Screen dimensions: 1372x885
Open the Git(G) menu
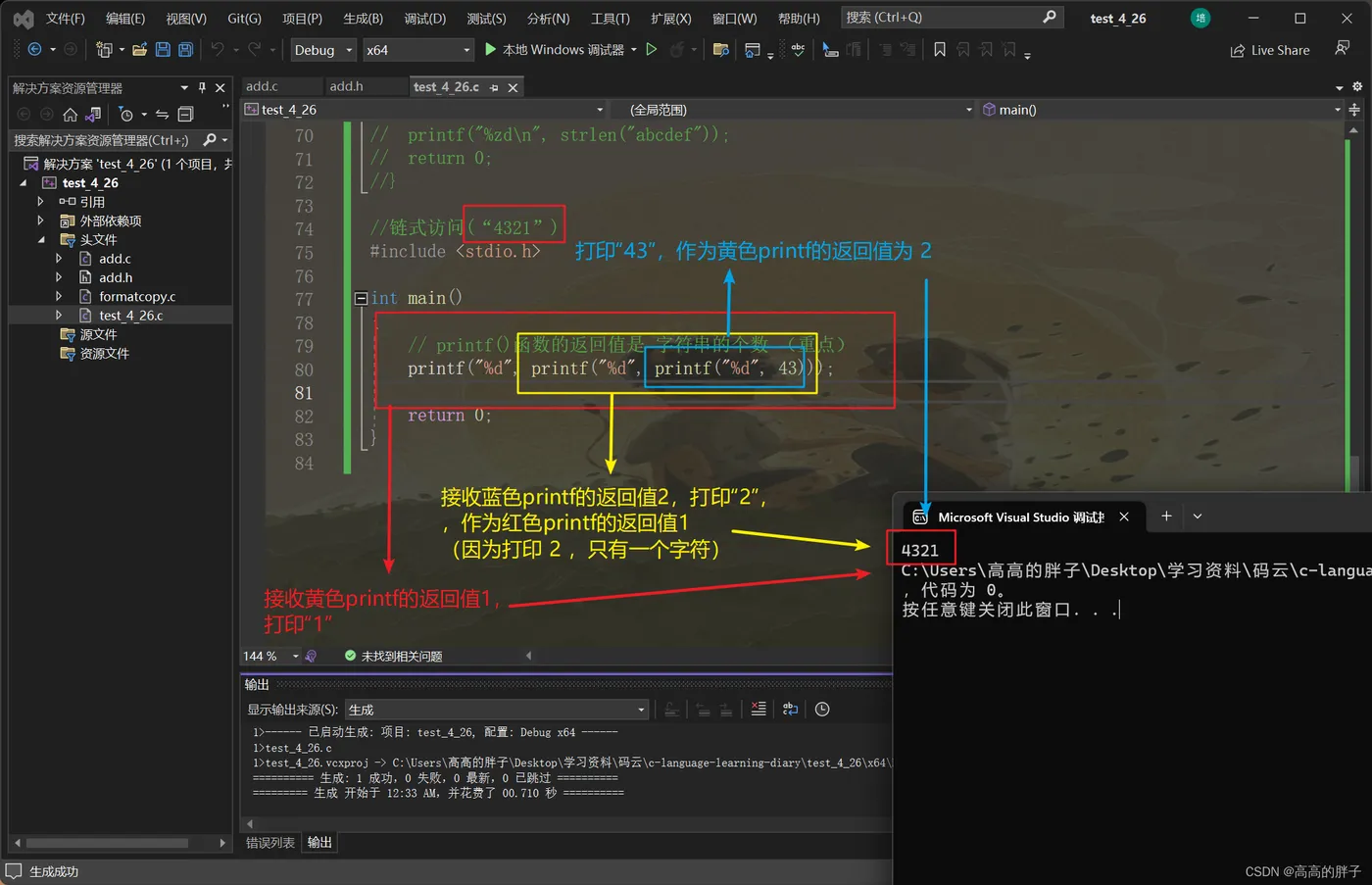point(244,19)
